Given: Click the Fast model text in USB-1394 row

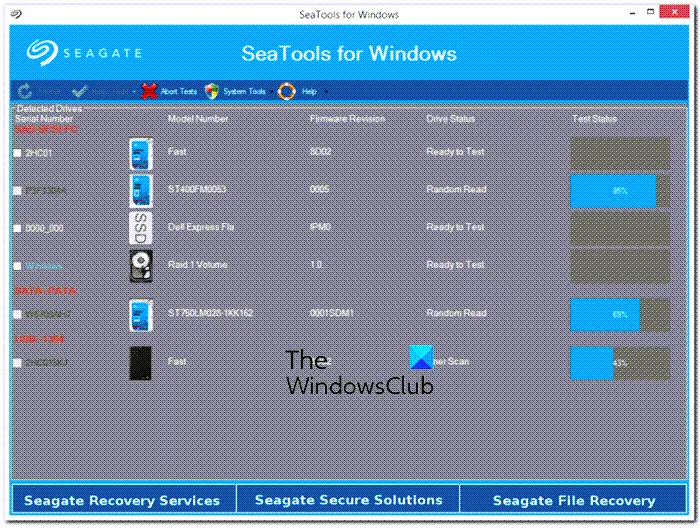Looking at the screenshot, I should (177, 362).
